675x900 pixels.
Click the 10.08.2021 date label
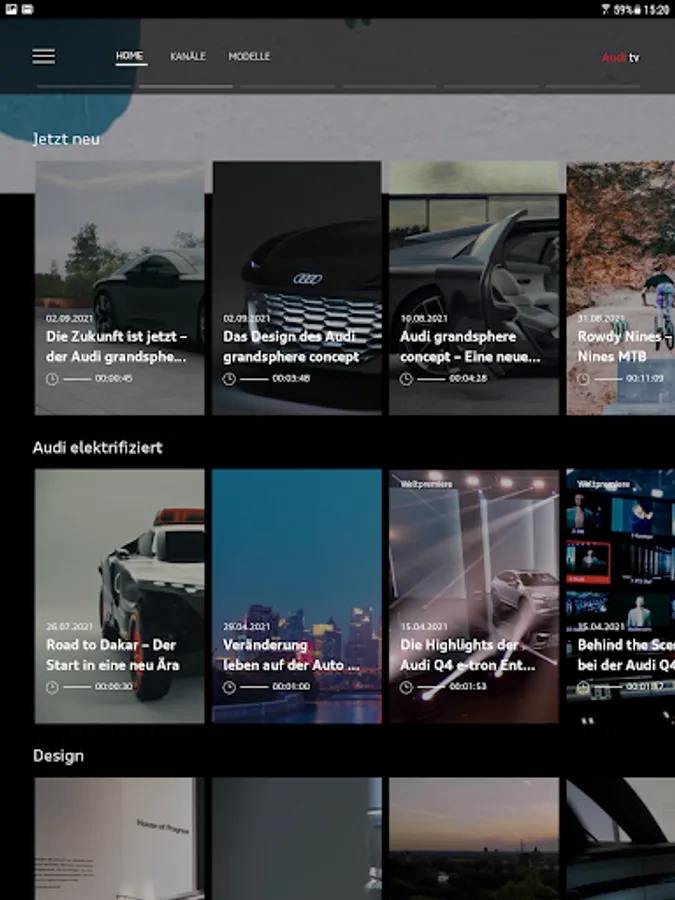coord(424,318)
